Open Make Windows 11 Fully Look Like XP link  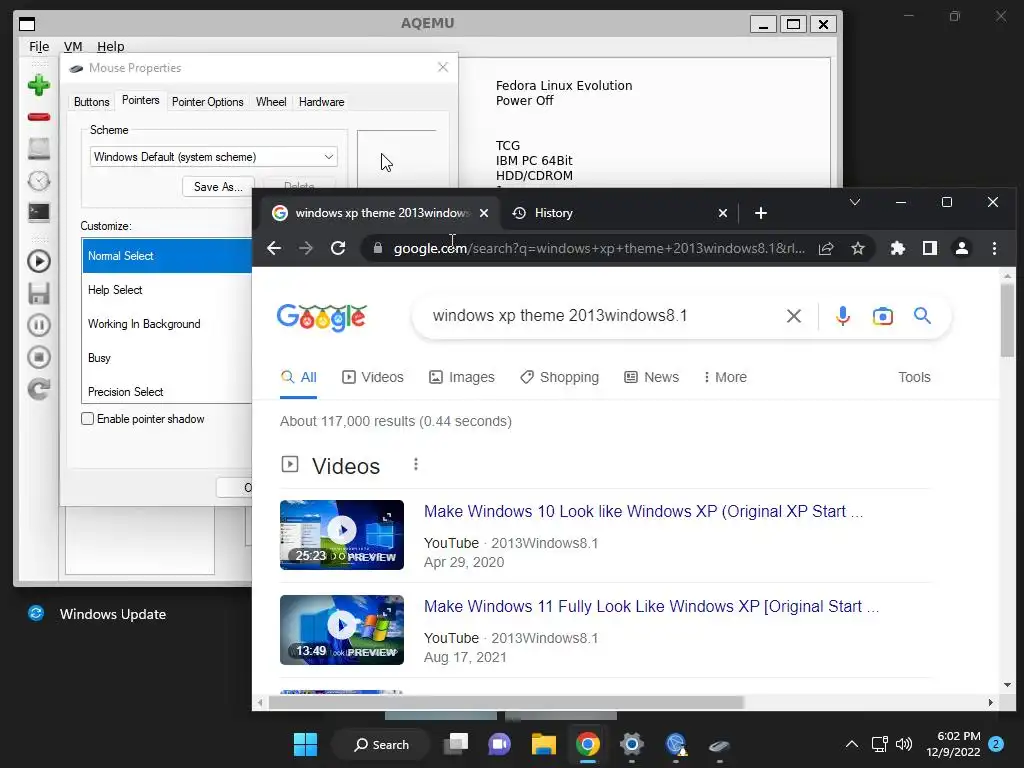[x=651, y=607]
